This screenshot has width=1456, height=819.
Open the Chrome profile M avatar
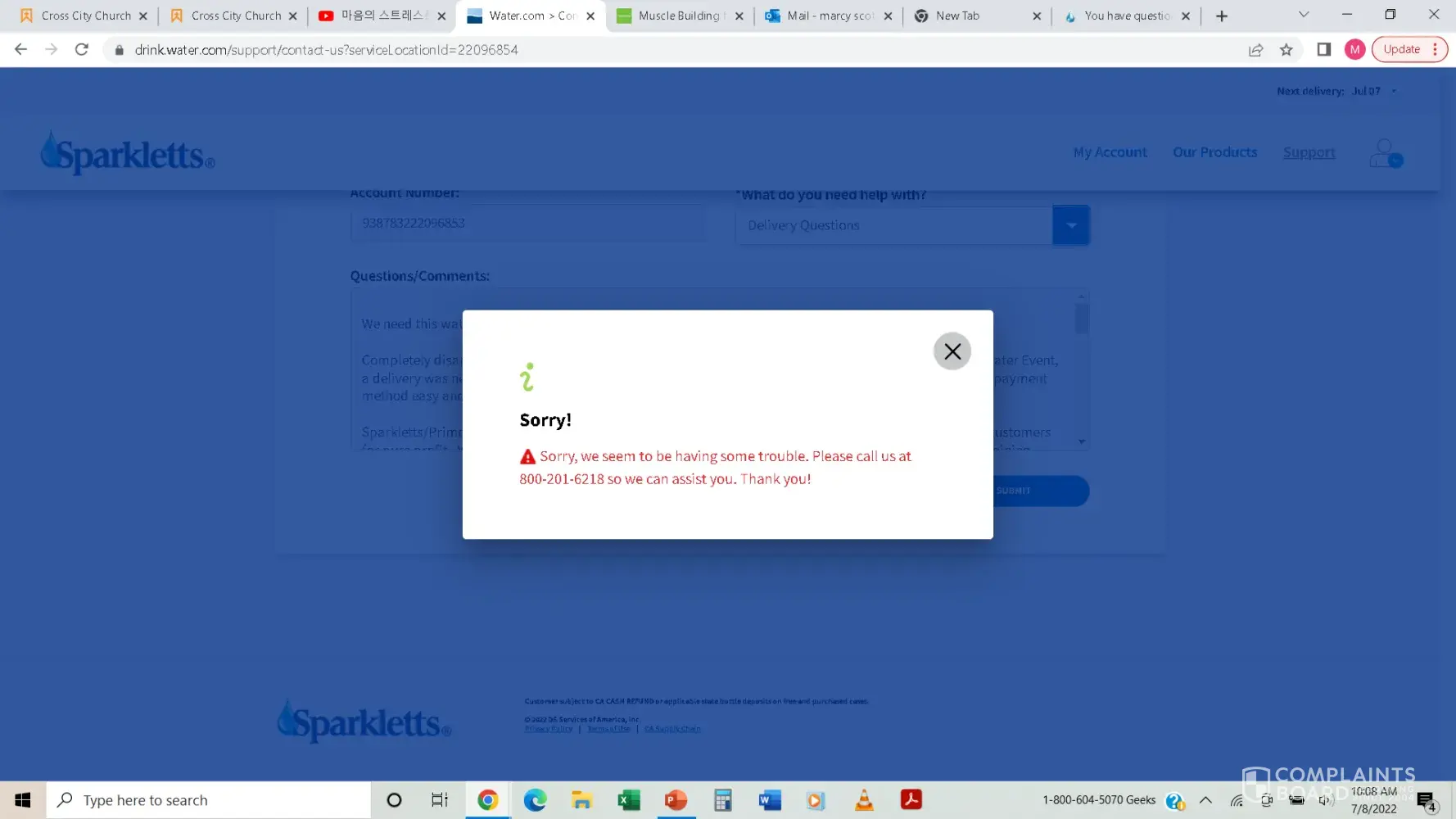(x=1354, y=50)
